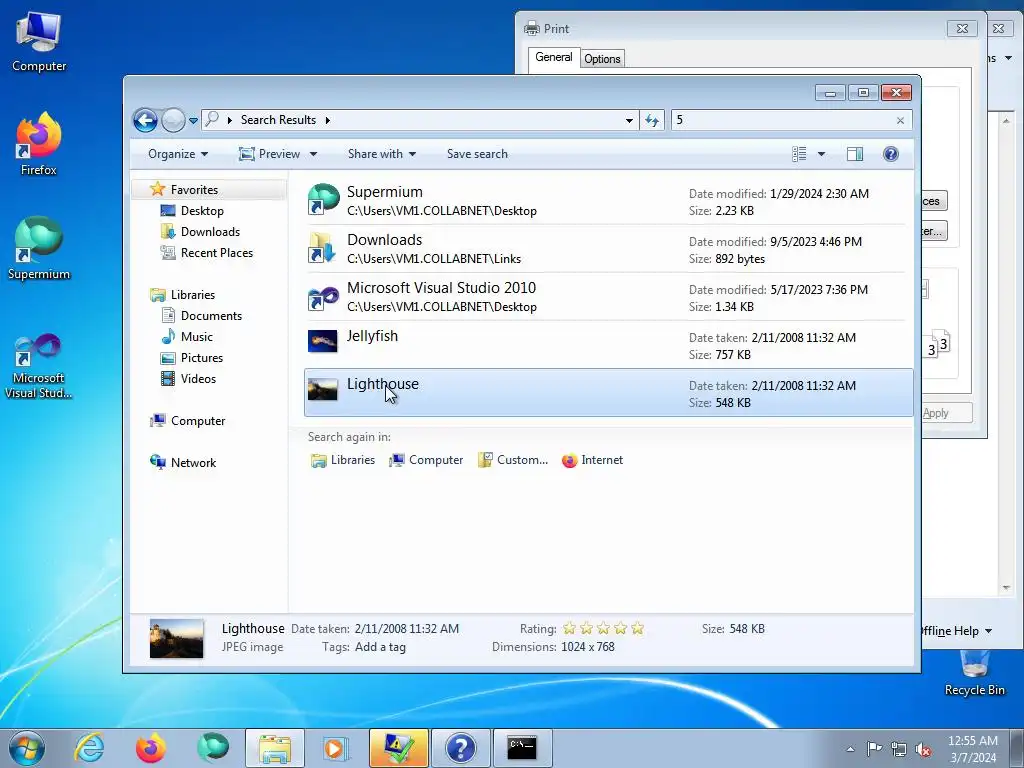Image resolution: width=1024 pixels, height=768 pixels.
Task: Search again in Libraries
Action: [x=343, y=460]
